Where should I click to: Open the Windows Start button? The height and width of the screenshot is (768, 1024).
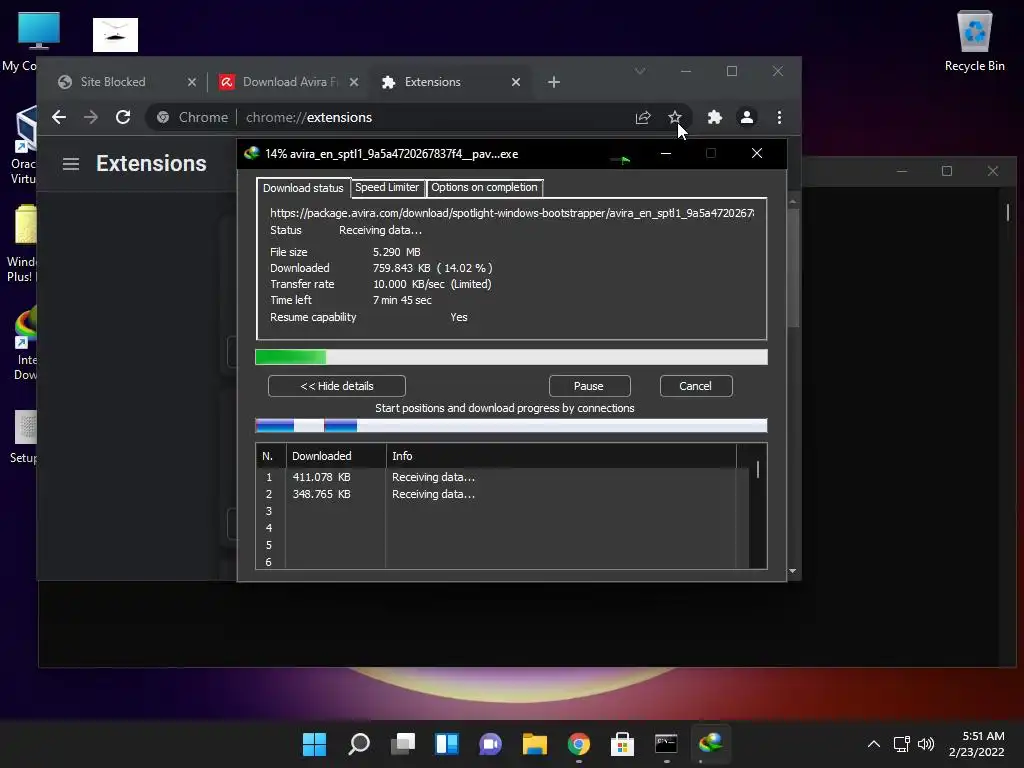pyautogui.click(x=314, y=744)
